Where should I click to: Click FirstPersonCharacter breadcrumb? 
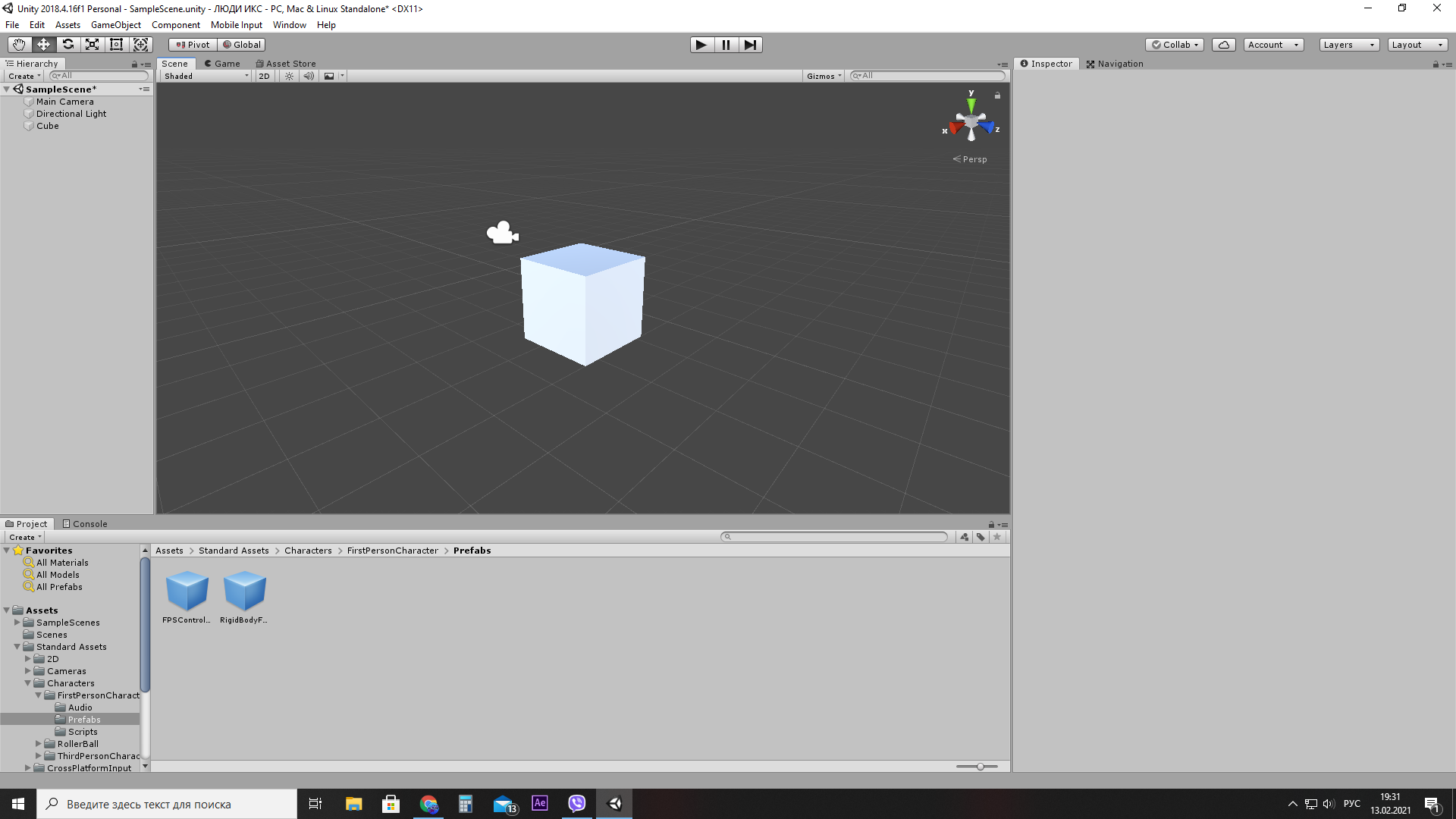392,551
